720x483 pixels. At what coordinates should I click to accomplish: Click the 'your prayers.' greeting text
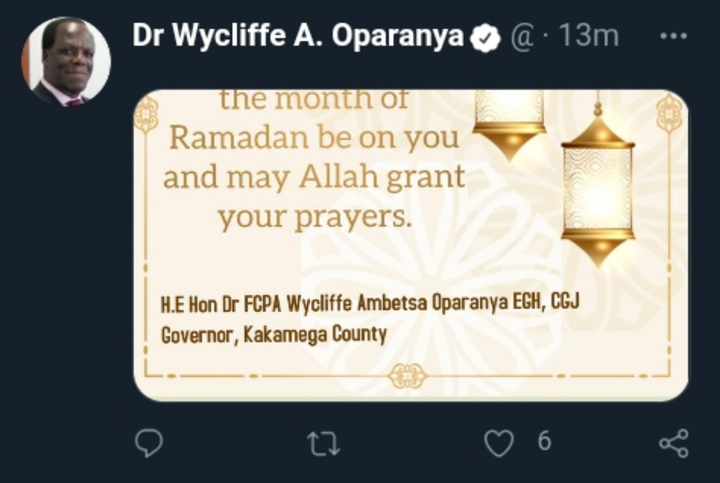315,217
